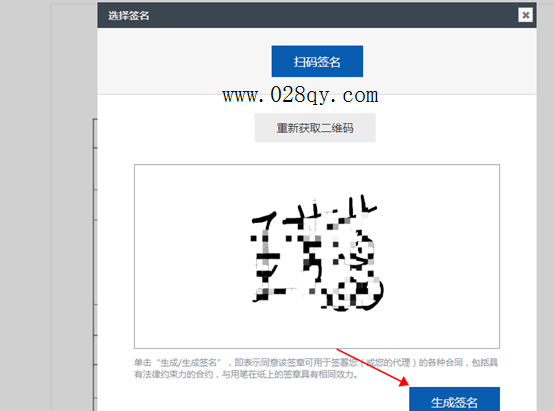The width and height of the screenshot is (554, 411).
Task: Click the 选择签名 dialog title text
Action: pyautogui.click(x=129, y=16)
